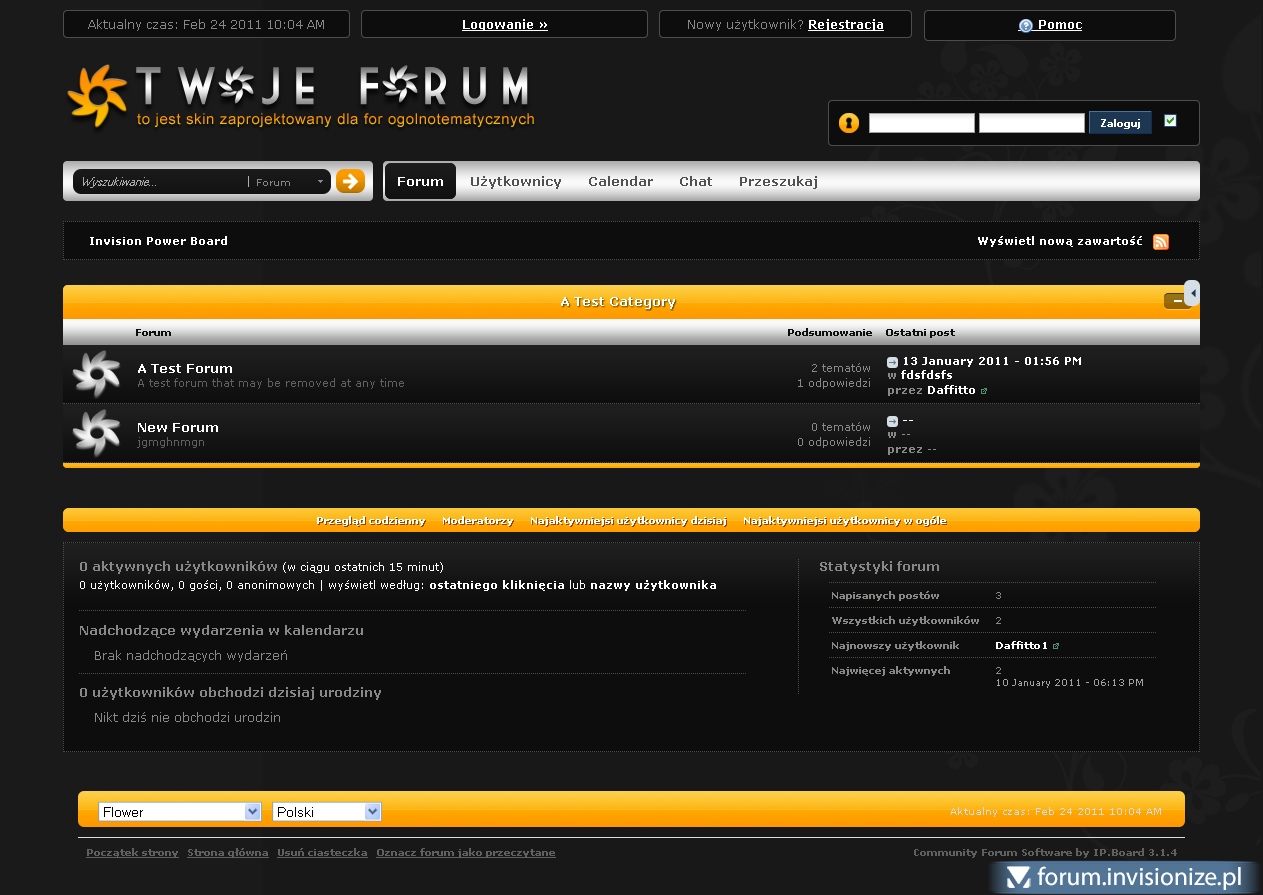This screenshot has height=895, width=1263.
Task: Click profile icon next to Daffitto in last post
Action: (984, 391)
